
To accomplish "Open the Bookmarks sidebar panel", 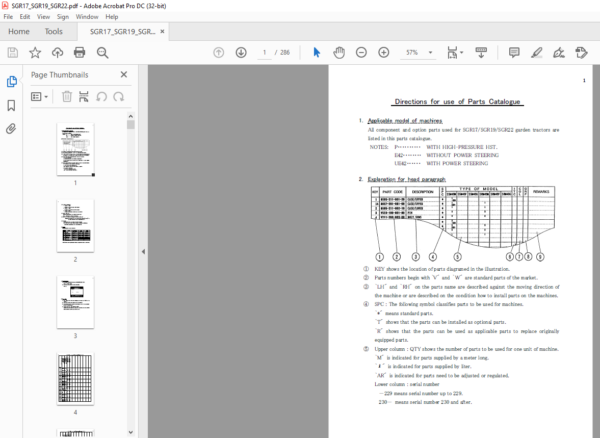I will pos(11,106).
